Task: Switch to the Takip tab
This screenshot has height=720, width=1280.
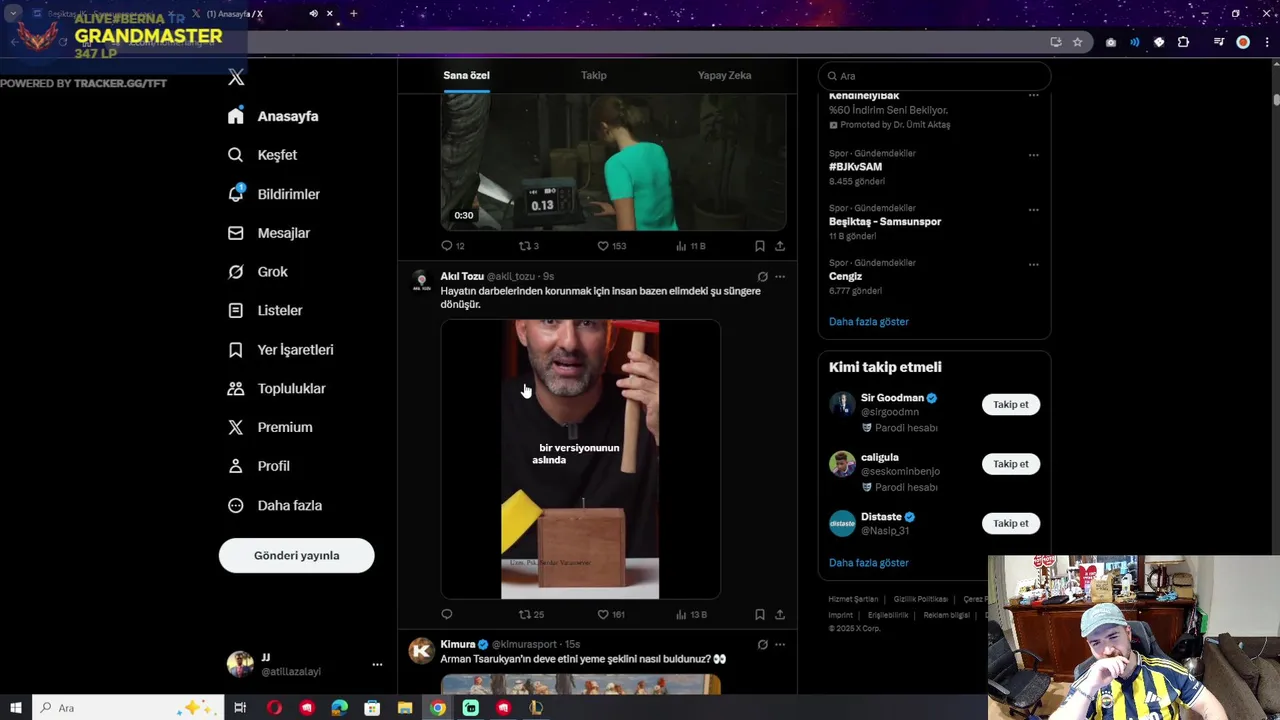Action: point(594,75)
